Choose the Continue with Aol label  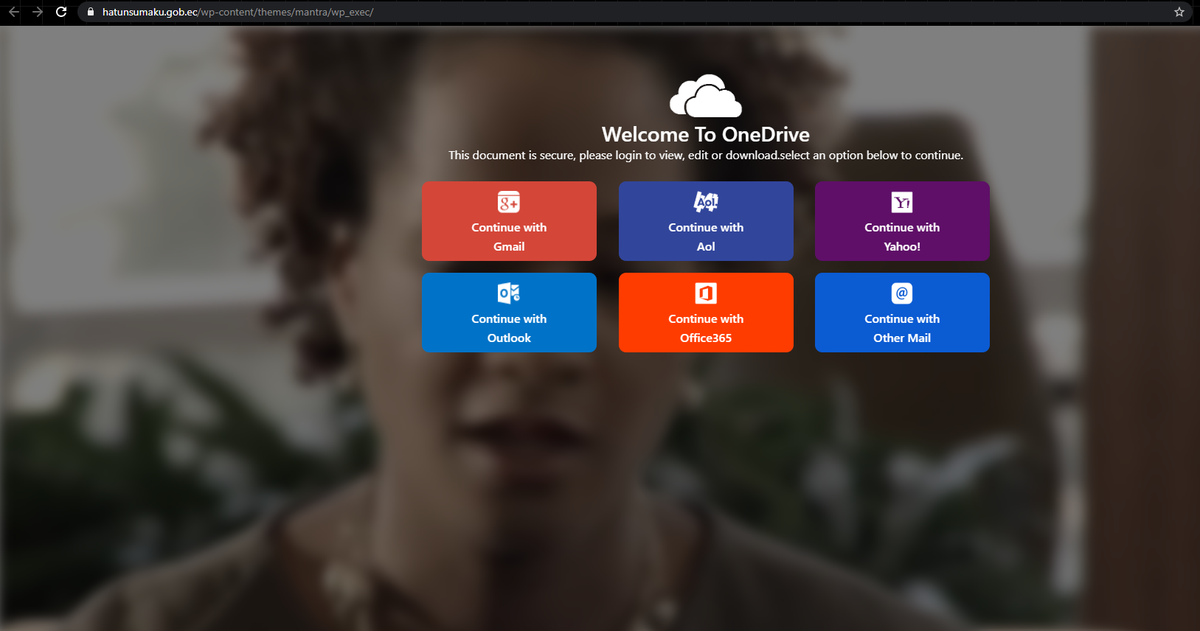(706, 237)
